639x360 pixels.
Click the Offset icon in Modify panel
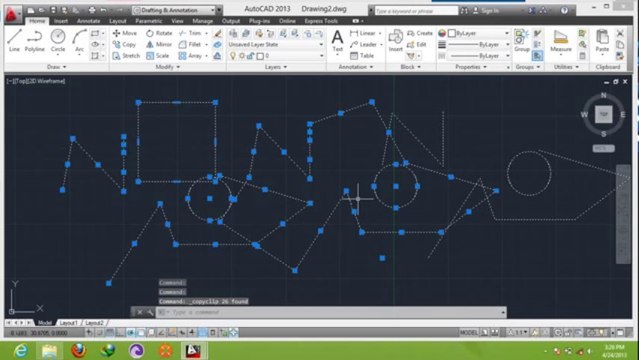pyautogui.click(x=218, y=55)
